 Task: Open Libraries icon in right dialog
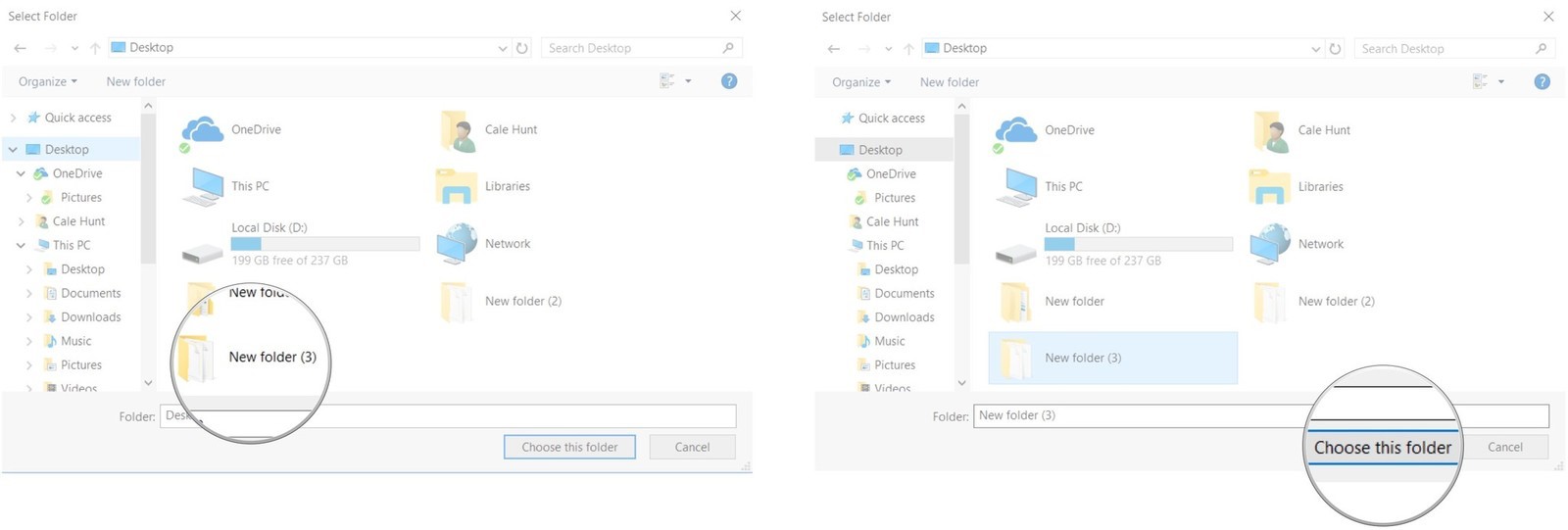click(1270, 187)
